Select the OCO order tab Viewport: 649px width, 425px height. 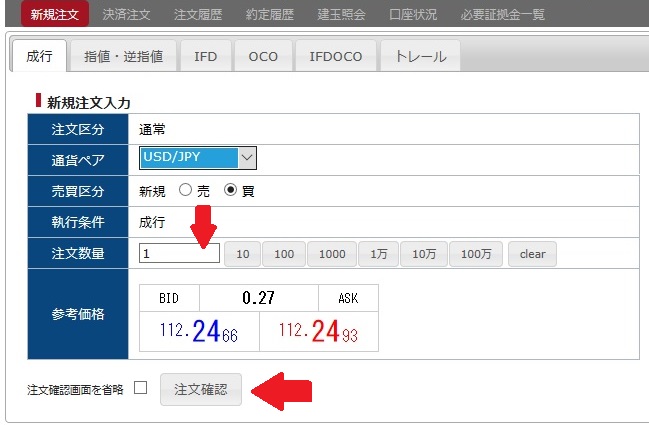(263, 56)
